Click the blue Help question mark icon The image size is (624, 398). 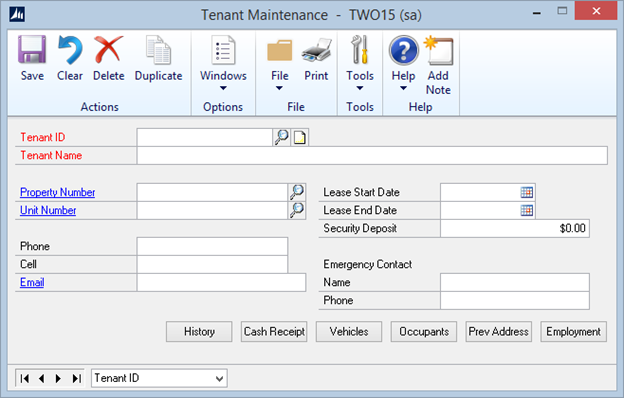404,50
